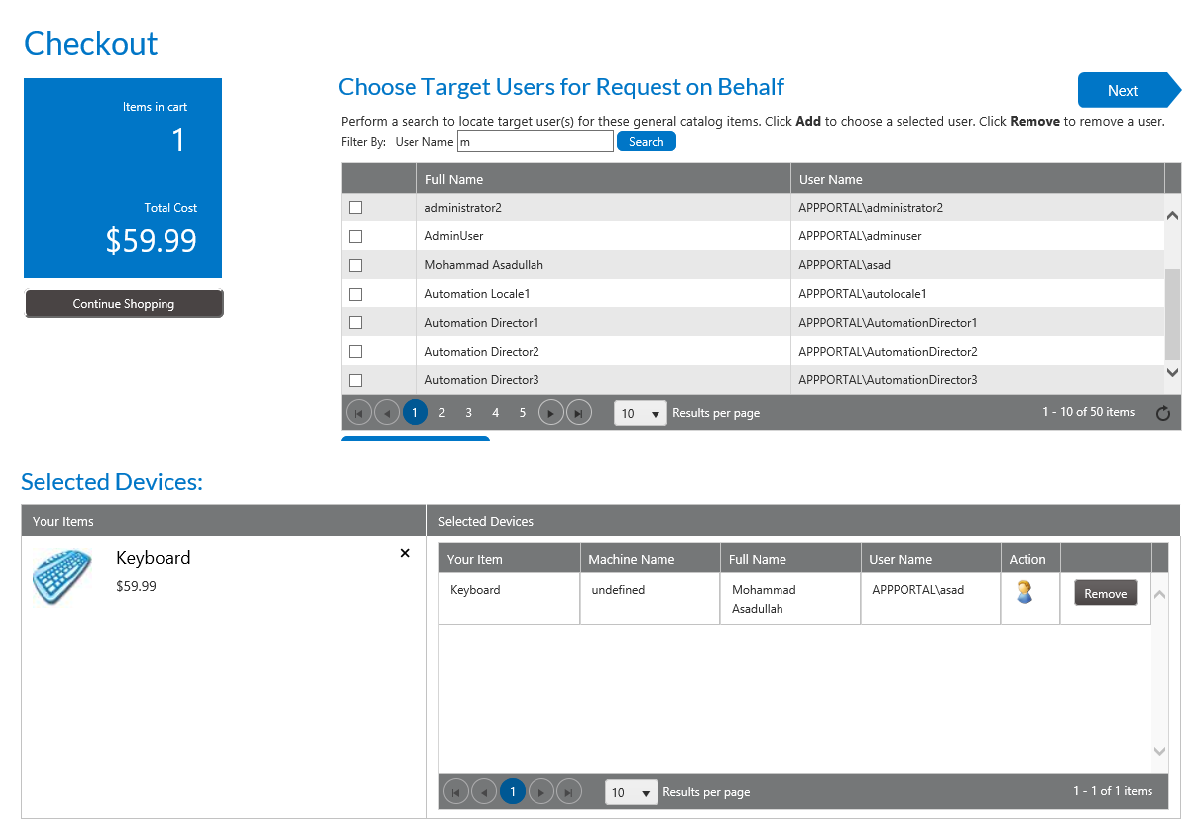Jump to page 5 of user results
This screenshot has width=1203, height=829.
(522, 413)
